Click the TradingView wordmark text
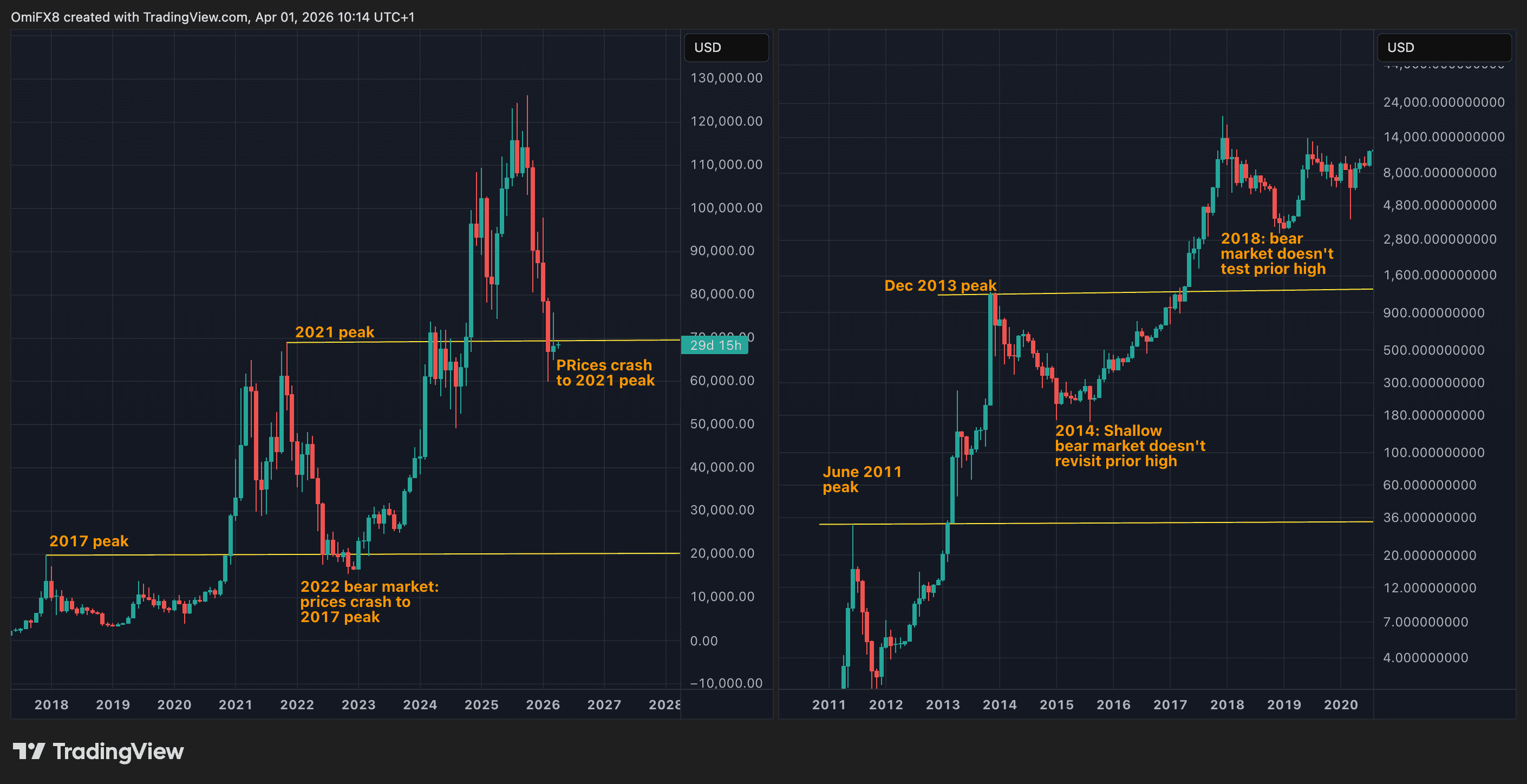Image resolution: width=1527 pixels, height=784 pixels. 118,752
